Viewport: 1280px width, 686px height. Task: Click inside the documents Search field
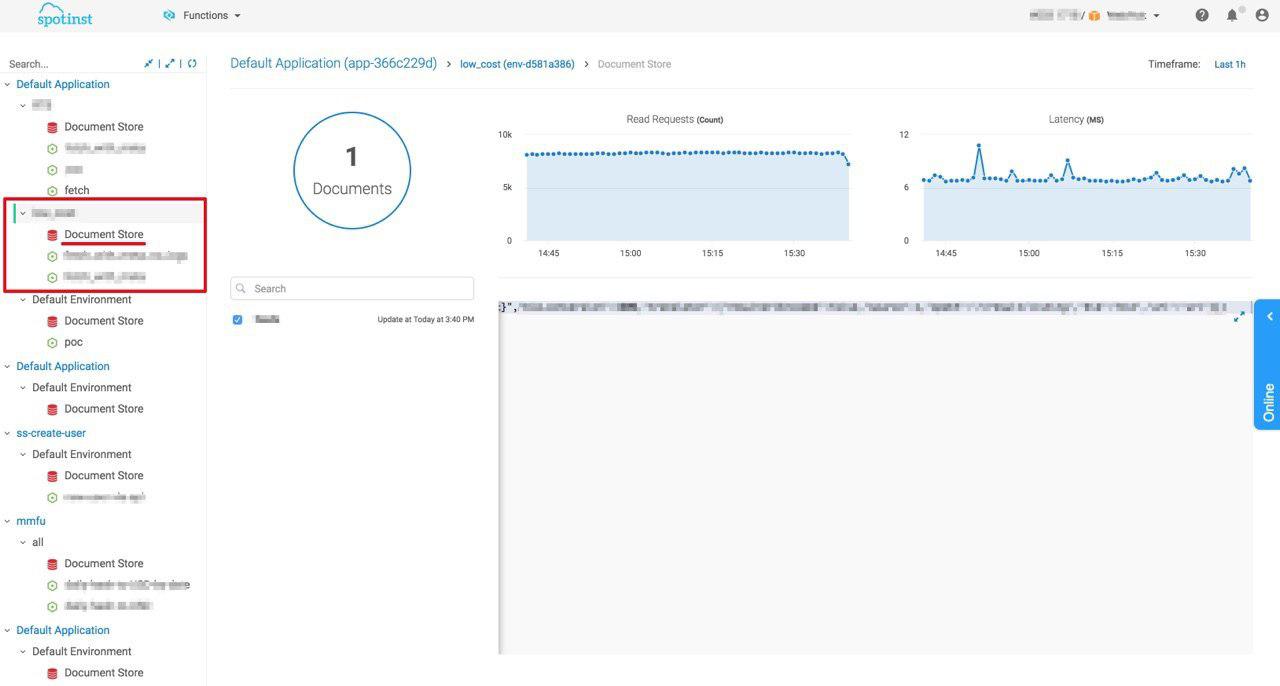(350, 288)
